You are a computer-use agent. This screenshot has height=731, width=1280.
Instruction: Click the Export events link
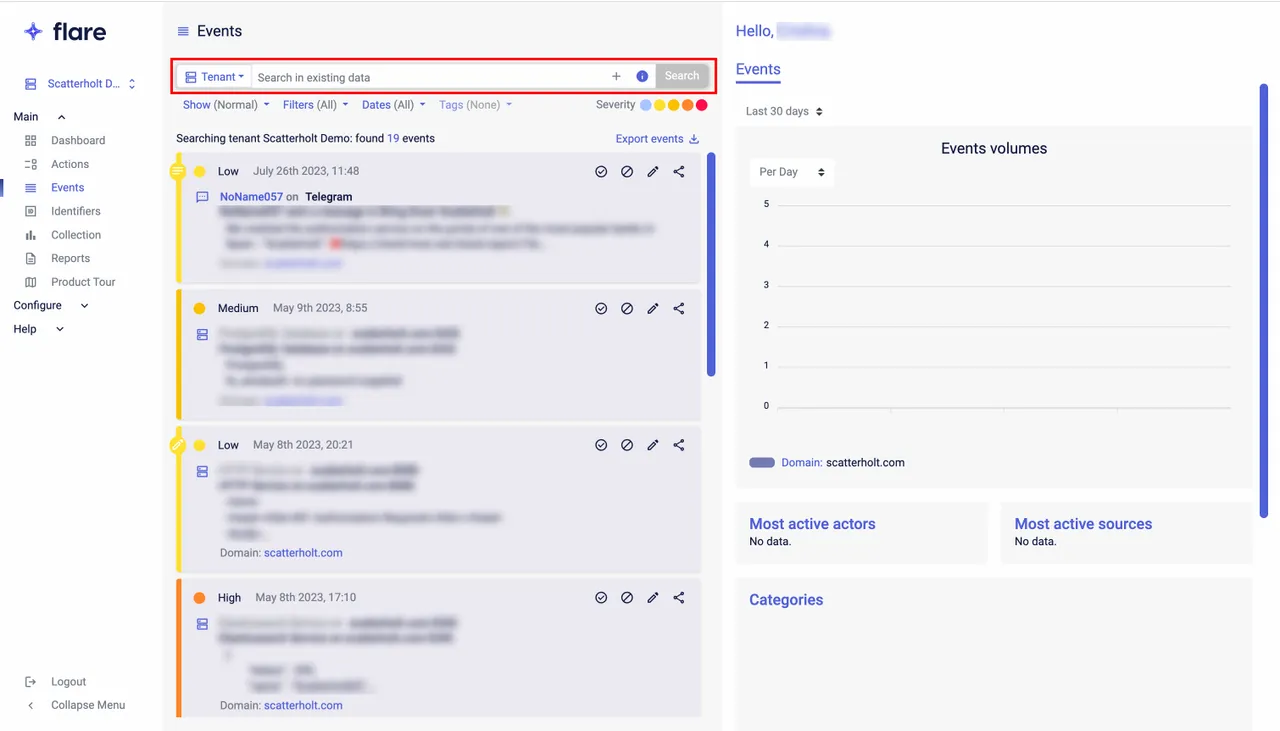tap(648, 138)
